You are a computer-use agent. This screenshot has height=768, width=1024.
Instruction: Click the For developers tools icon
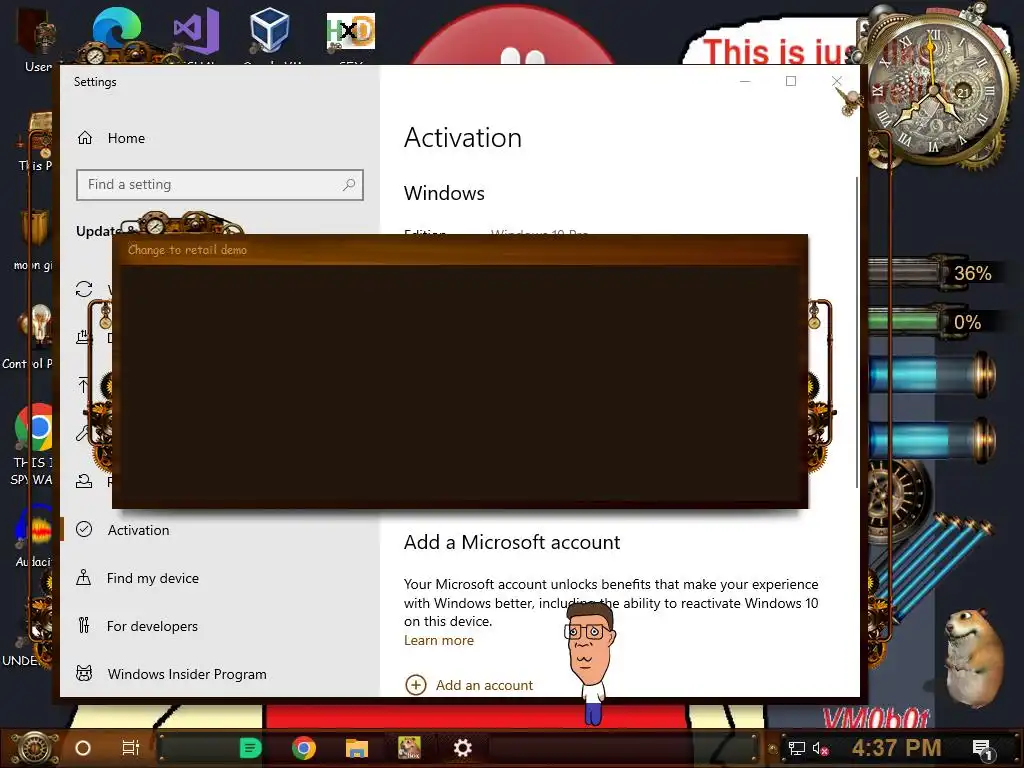[84, 626]
